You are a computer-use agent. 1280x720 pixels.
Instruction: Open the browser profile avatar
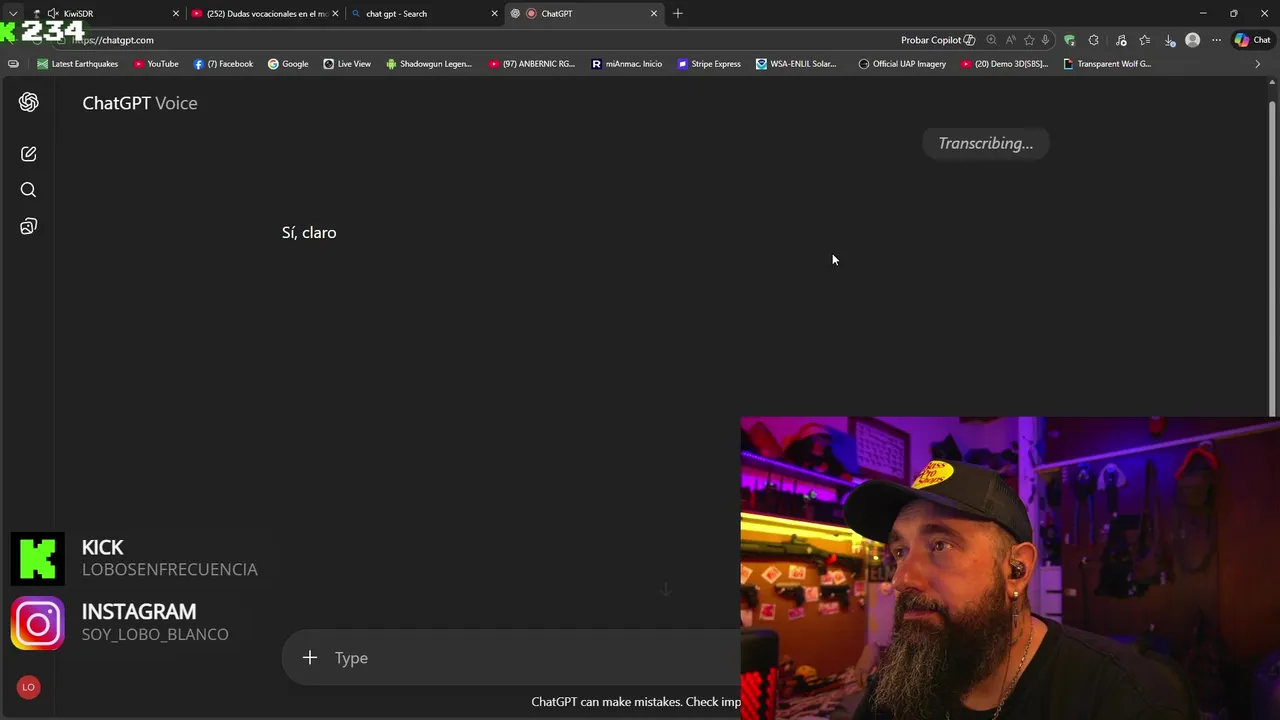tap(1192, 40)
